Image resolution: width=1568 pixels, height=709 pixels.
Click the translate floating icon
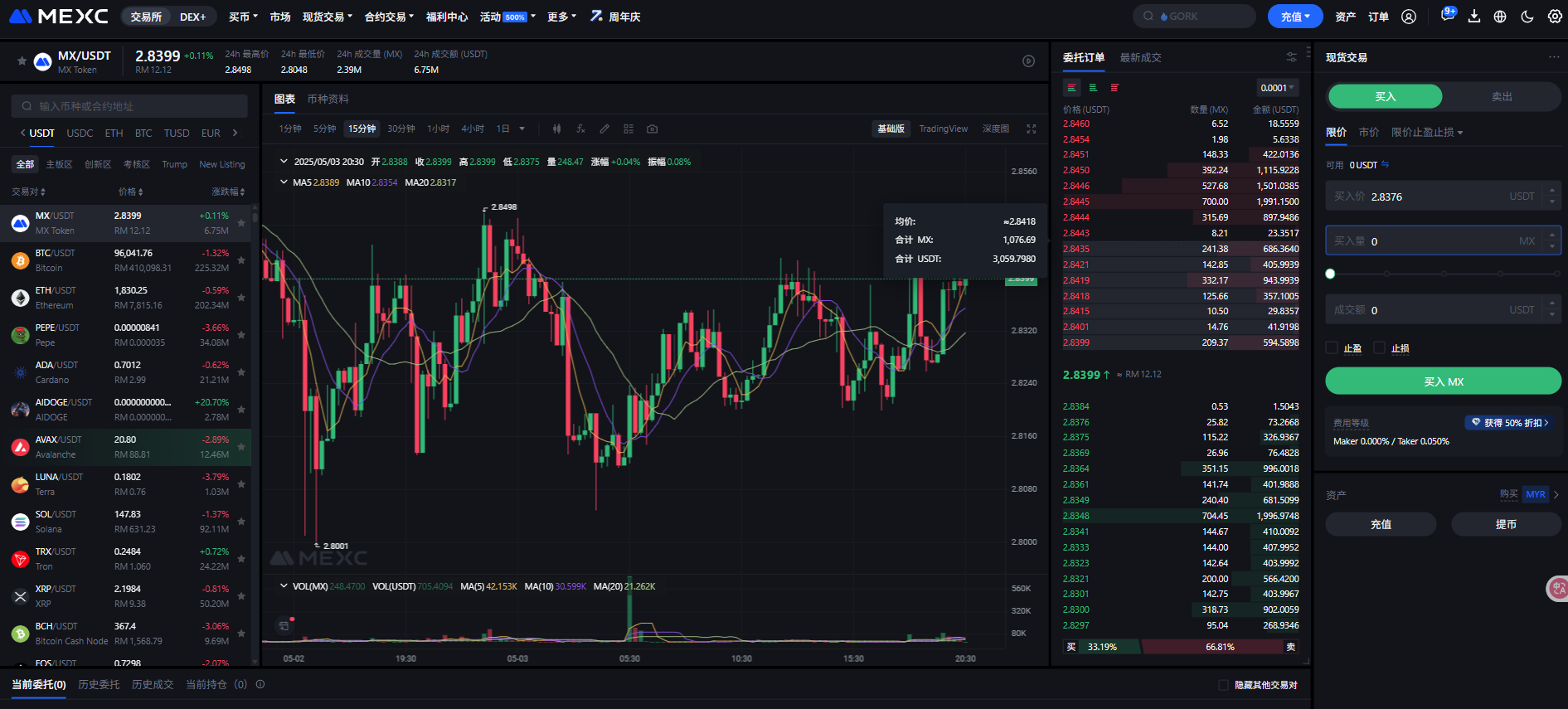1558,588
